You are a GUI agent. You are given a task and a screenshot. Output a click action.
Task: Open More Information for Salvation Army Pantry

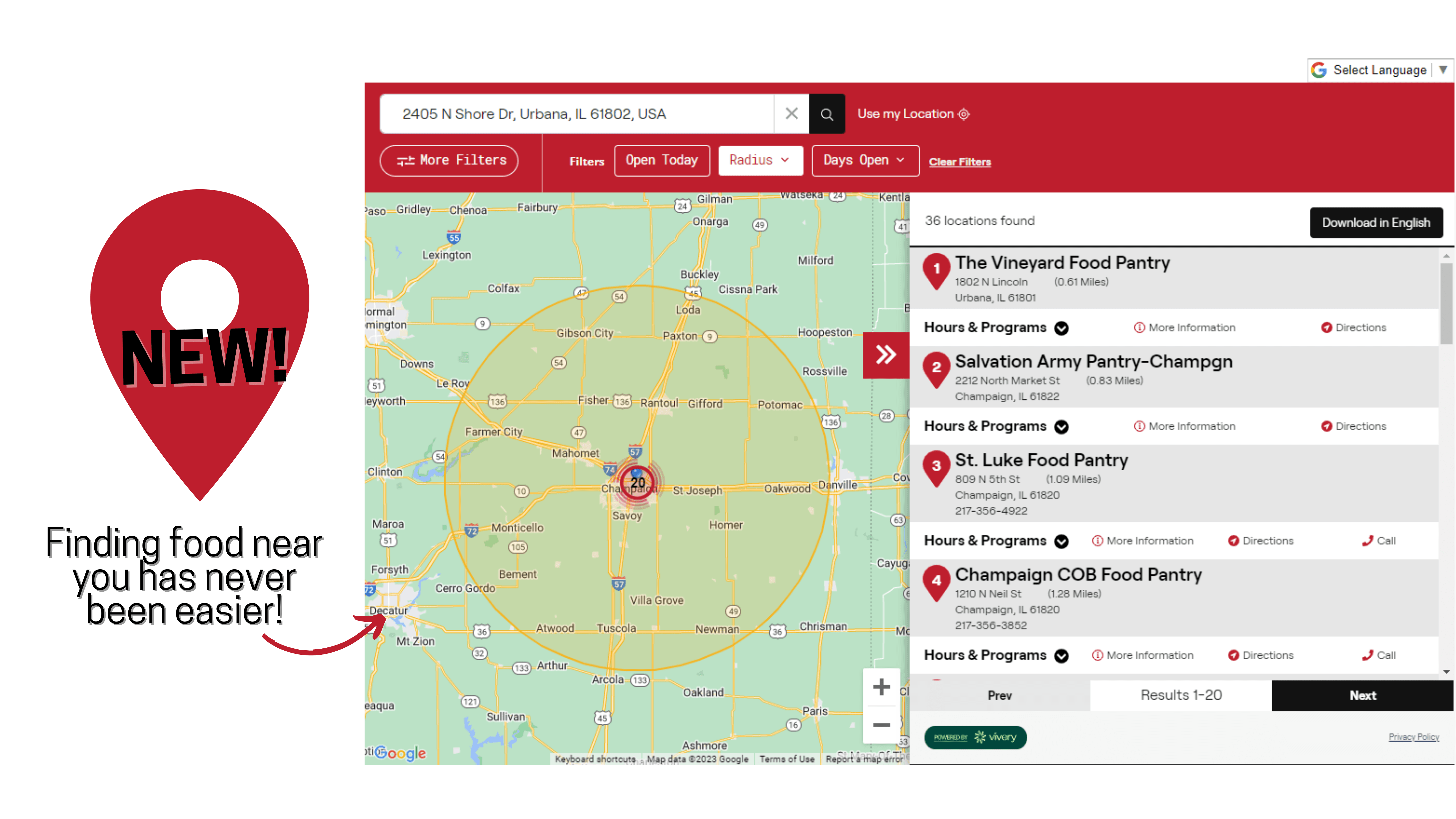(x=1185, y=427)
